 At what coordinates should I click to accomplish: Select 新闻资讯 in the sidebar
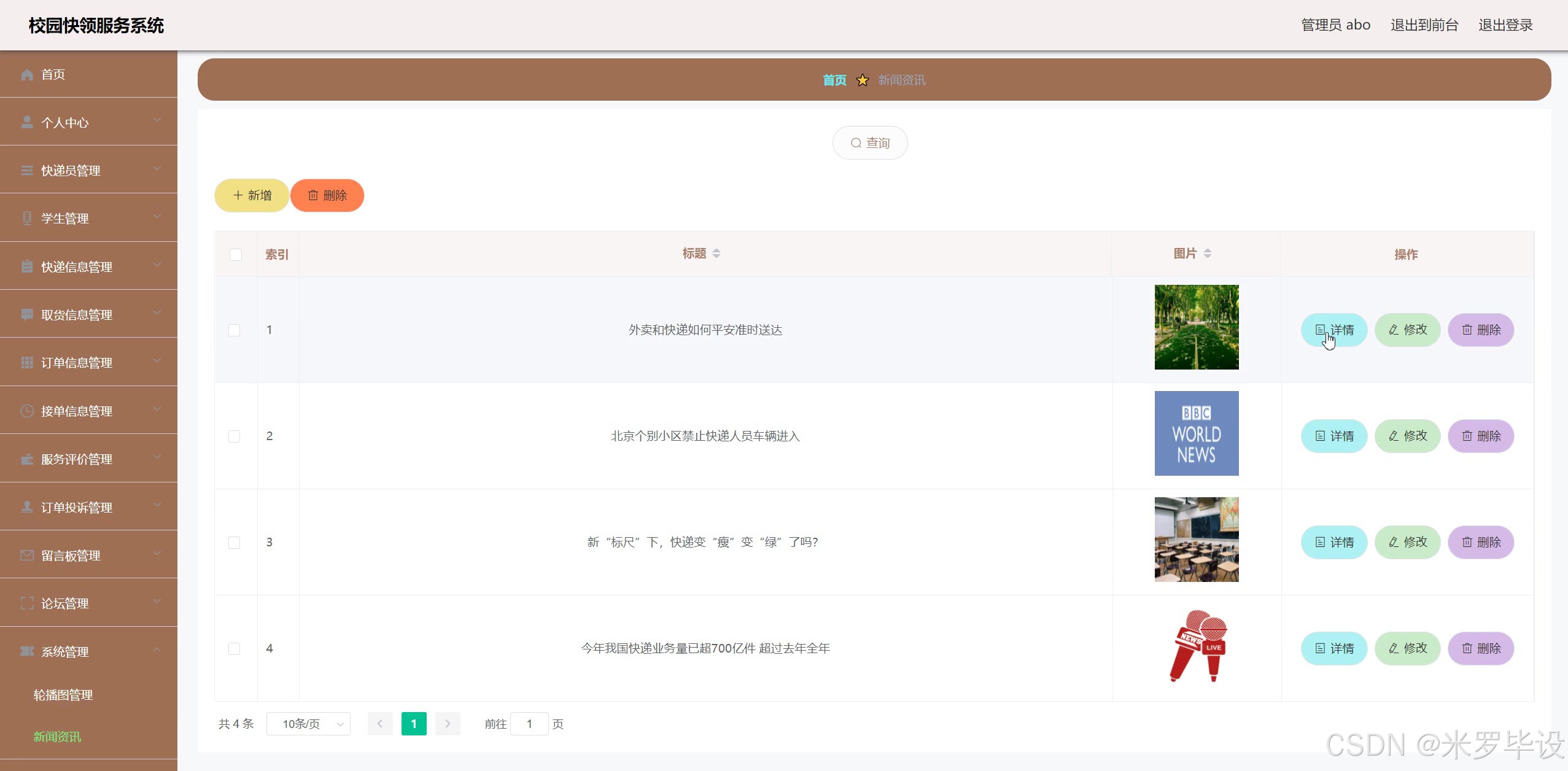(x=57, y=737)
